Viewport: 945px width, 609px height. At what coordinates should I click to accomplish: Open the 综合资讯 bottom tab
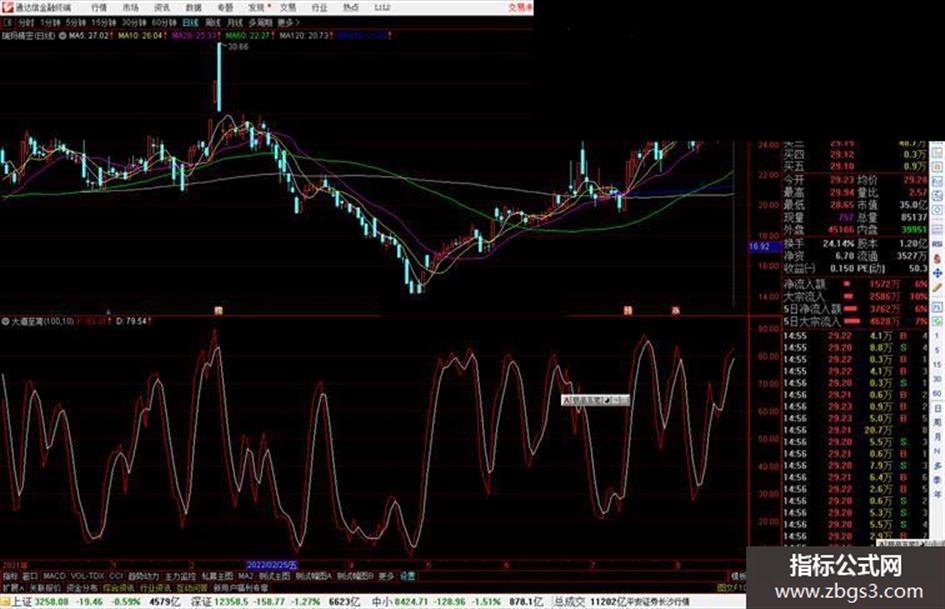click(x=119, y=587)
